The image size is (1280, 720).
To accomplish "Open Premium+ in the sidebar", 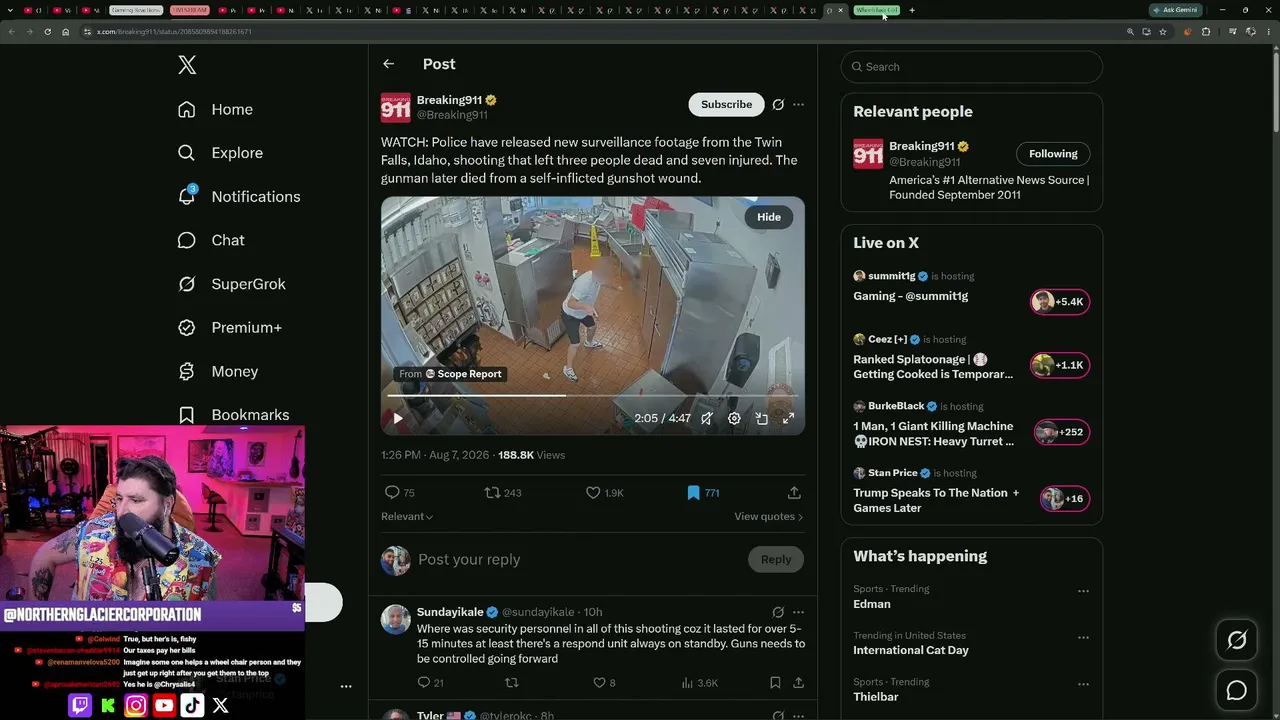I will point(230,327).
